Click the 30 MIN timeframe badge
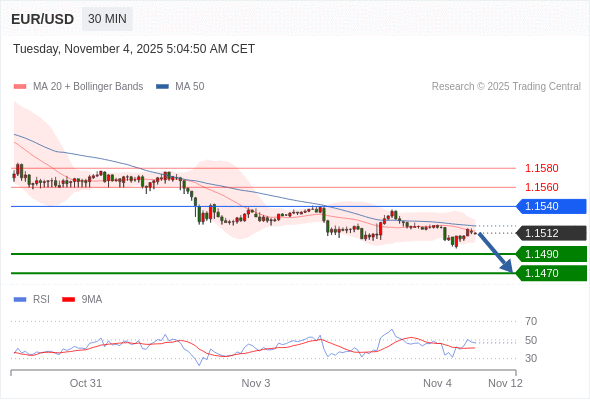Screen dimensions: 590x400 (x=107, y=19)
